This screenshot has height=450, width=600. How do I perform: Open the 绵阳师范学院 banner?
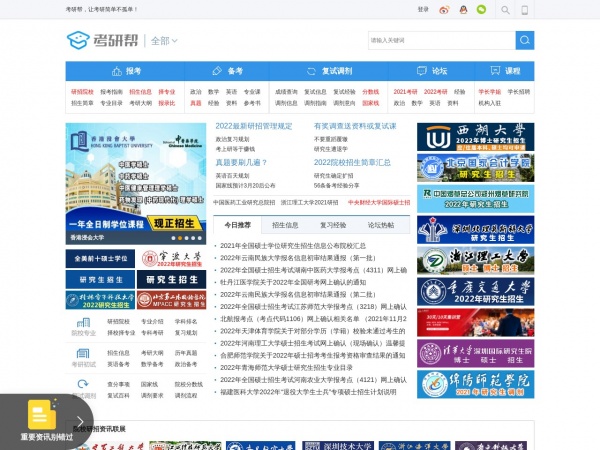476,385
